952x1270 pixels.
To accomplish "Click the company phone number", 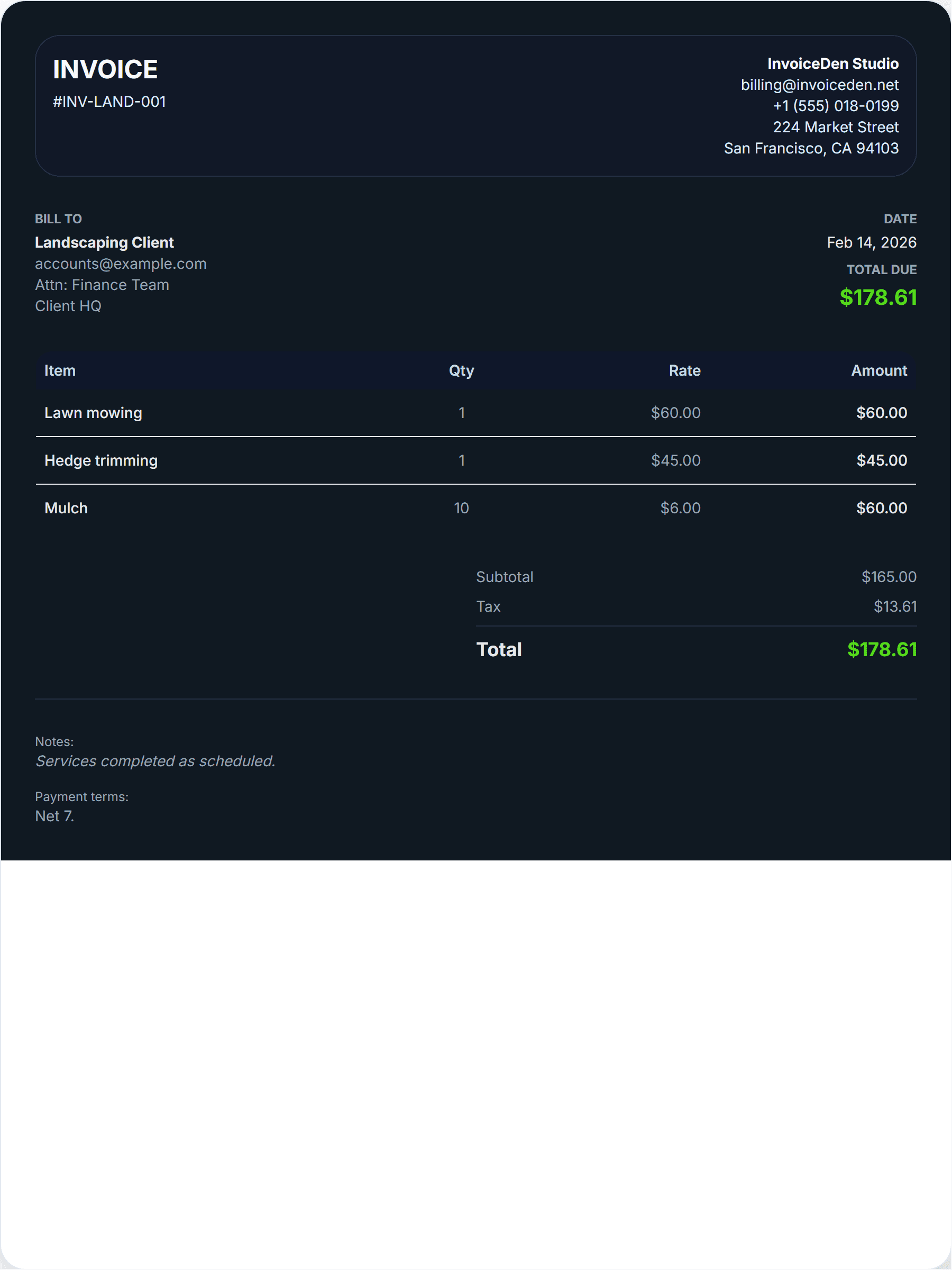I will point(835,106).
